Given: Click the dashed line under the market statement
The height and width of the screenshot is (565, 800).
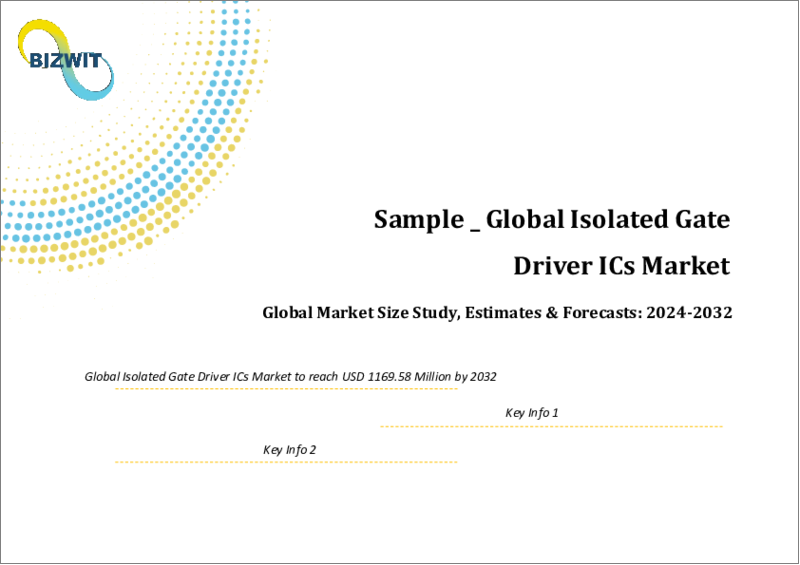Looking at the screenshot, I should point(285,390).
